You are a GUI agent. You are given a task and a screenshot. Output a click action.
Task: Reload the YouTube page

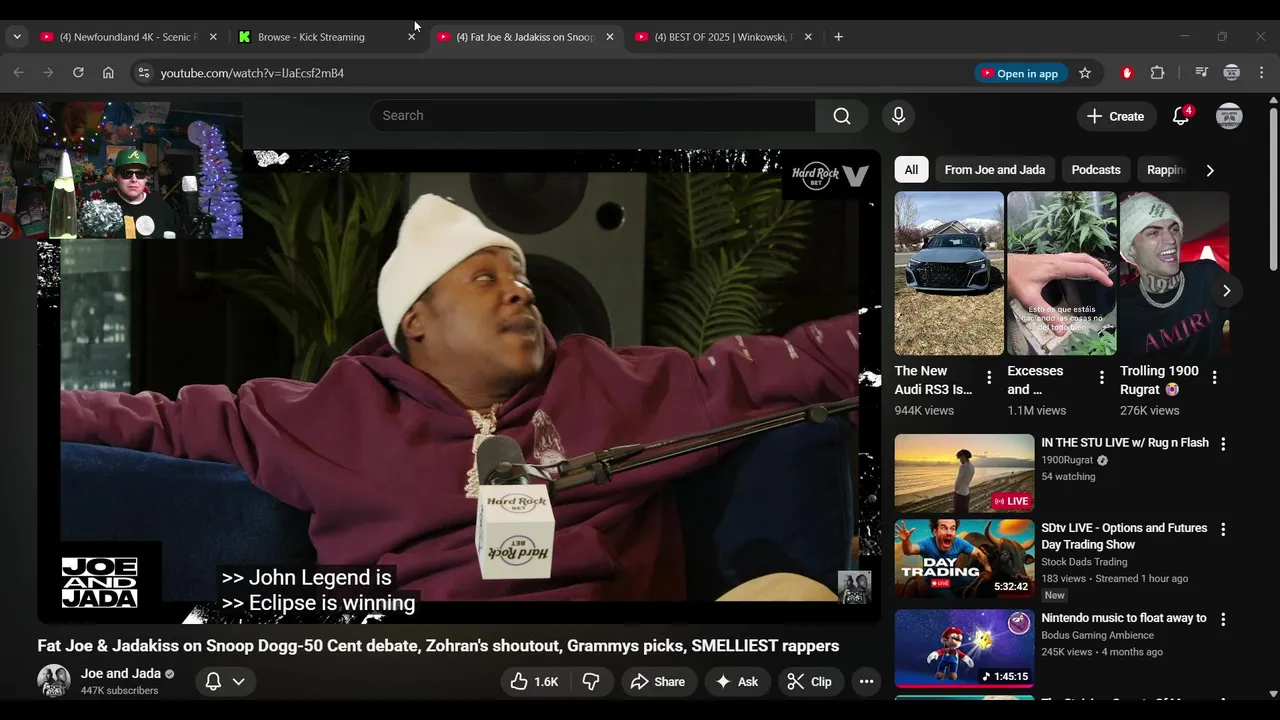tap(78, 73)
